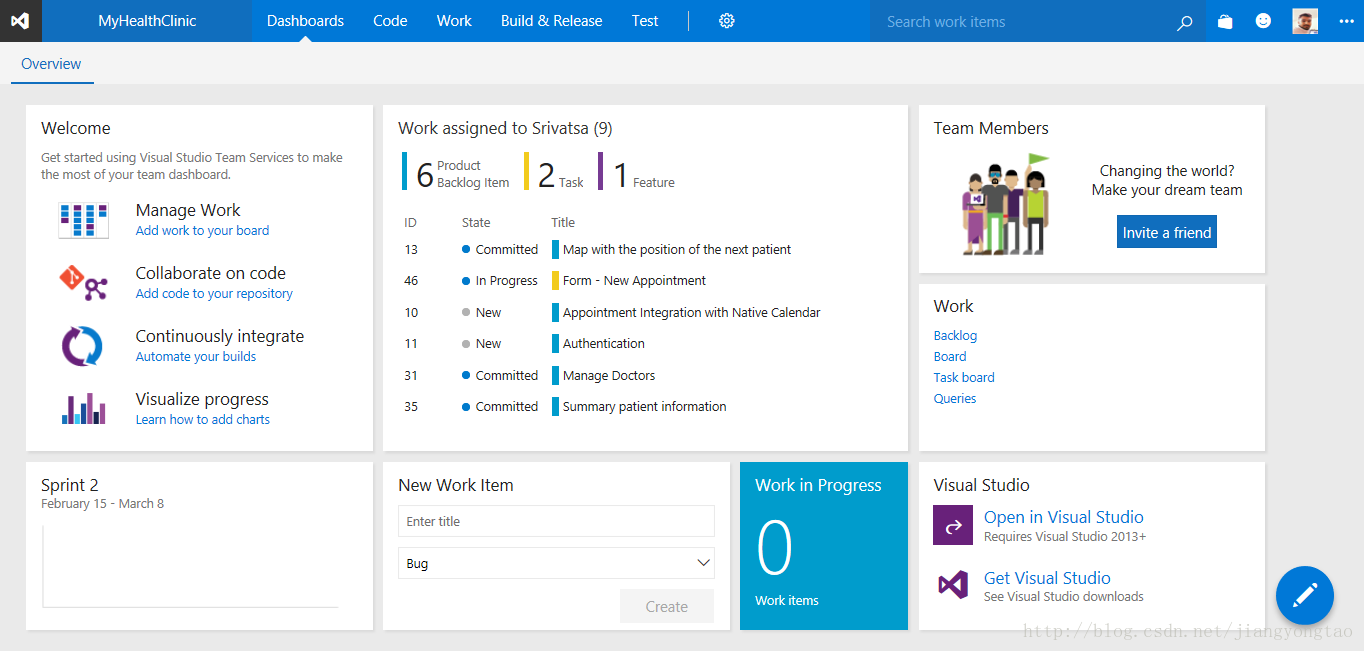The width and height of the screenshot is (1364, 651).
Task: Click the smiley feedback icon
Action: pyautogui.click(x=1263, y=21)
